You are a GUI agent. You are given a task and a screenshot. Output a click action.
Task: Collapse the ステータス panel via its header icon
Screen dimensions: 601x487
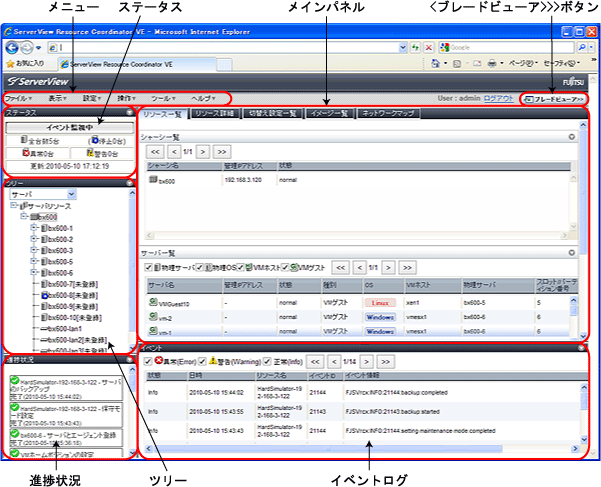click(x=130, y=112)
